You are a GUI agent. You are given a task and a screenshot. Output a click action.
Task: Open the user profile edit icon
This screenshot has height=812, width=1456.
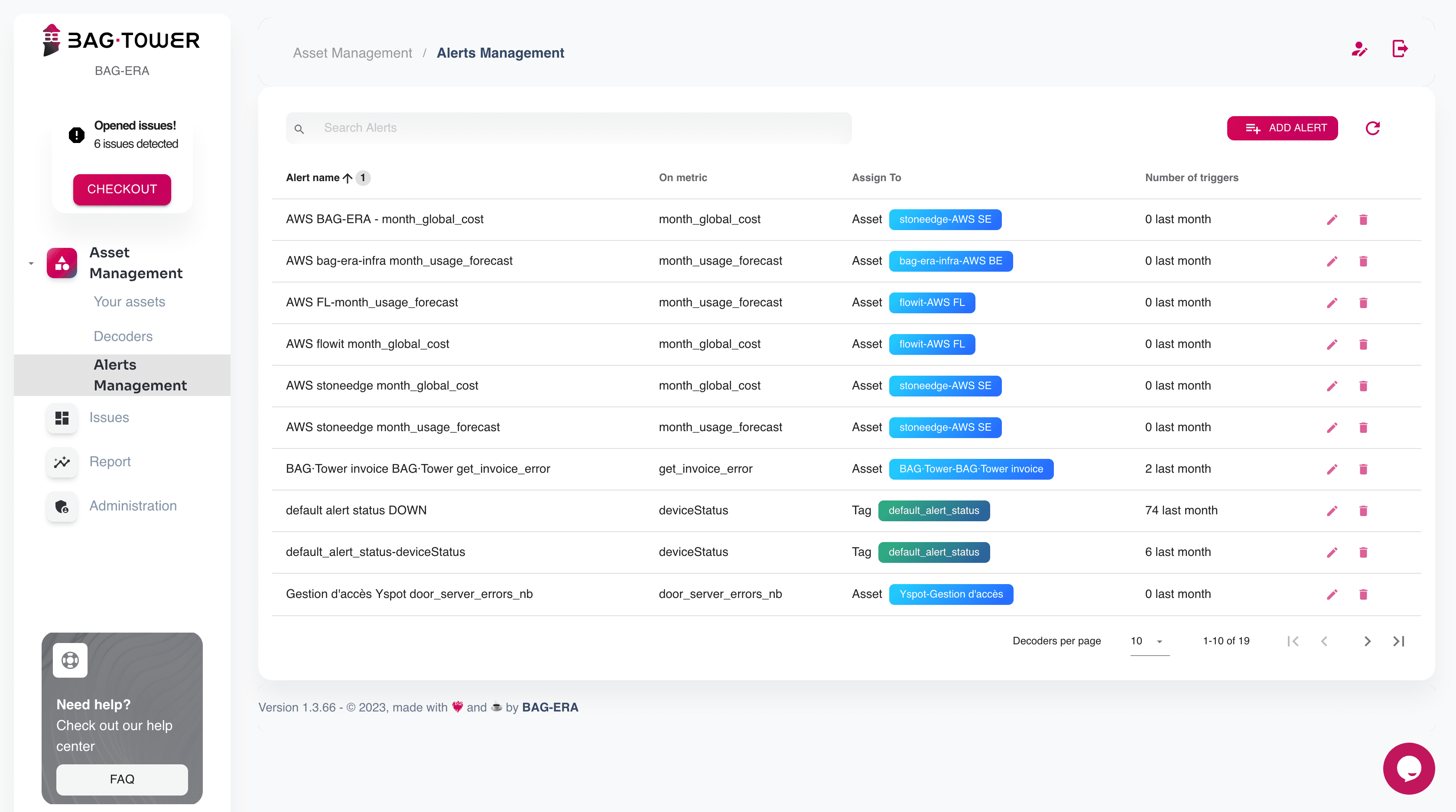[1359, 49]
